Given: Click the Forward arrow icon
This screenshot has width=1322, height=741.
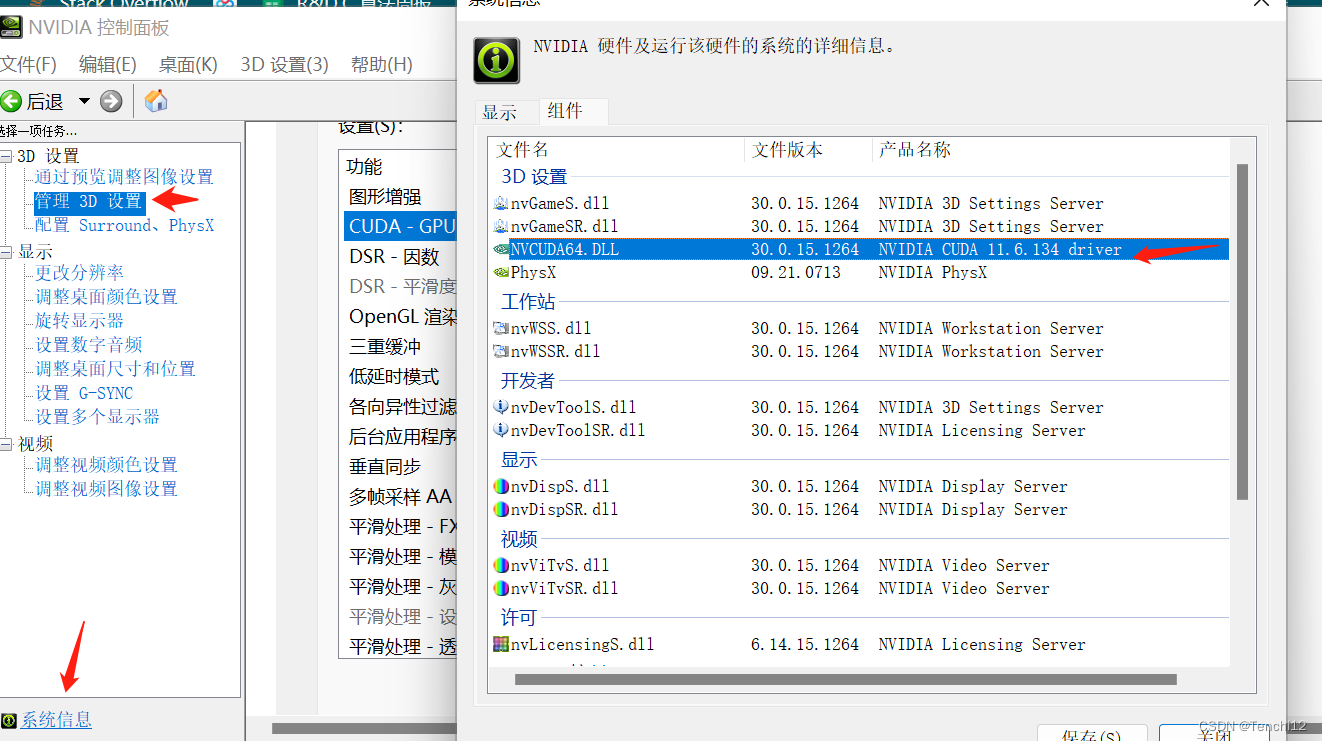Looking at the screenshot, I should (111, 101).
